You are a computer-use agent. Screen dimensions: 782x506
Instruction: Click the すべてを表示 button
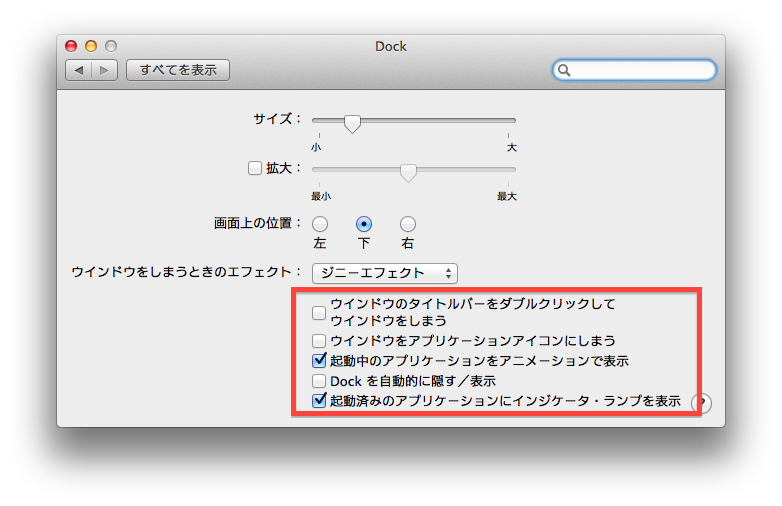coord(178,70)
